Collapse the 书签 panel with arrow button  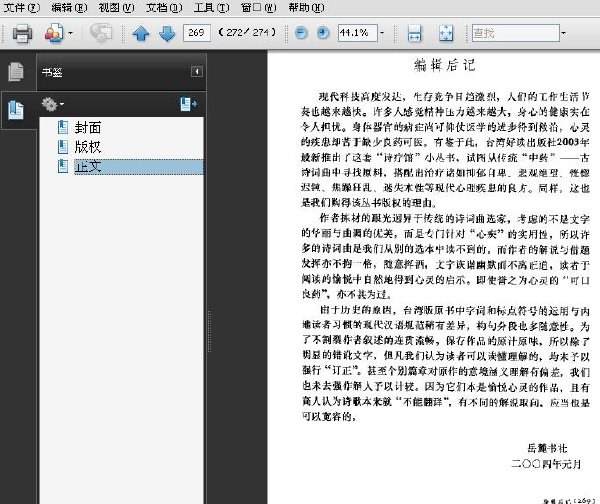(197, 72)
